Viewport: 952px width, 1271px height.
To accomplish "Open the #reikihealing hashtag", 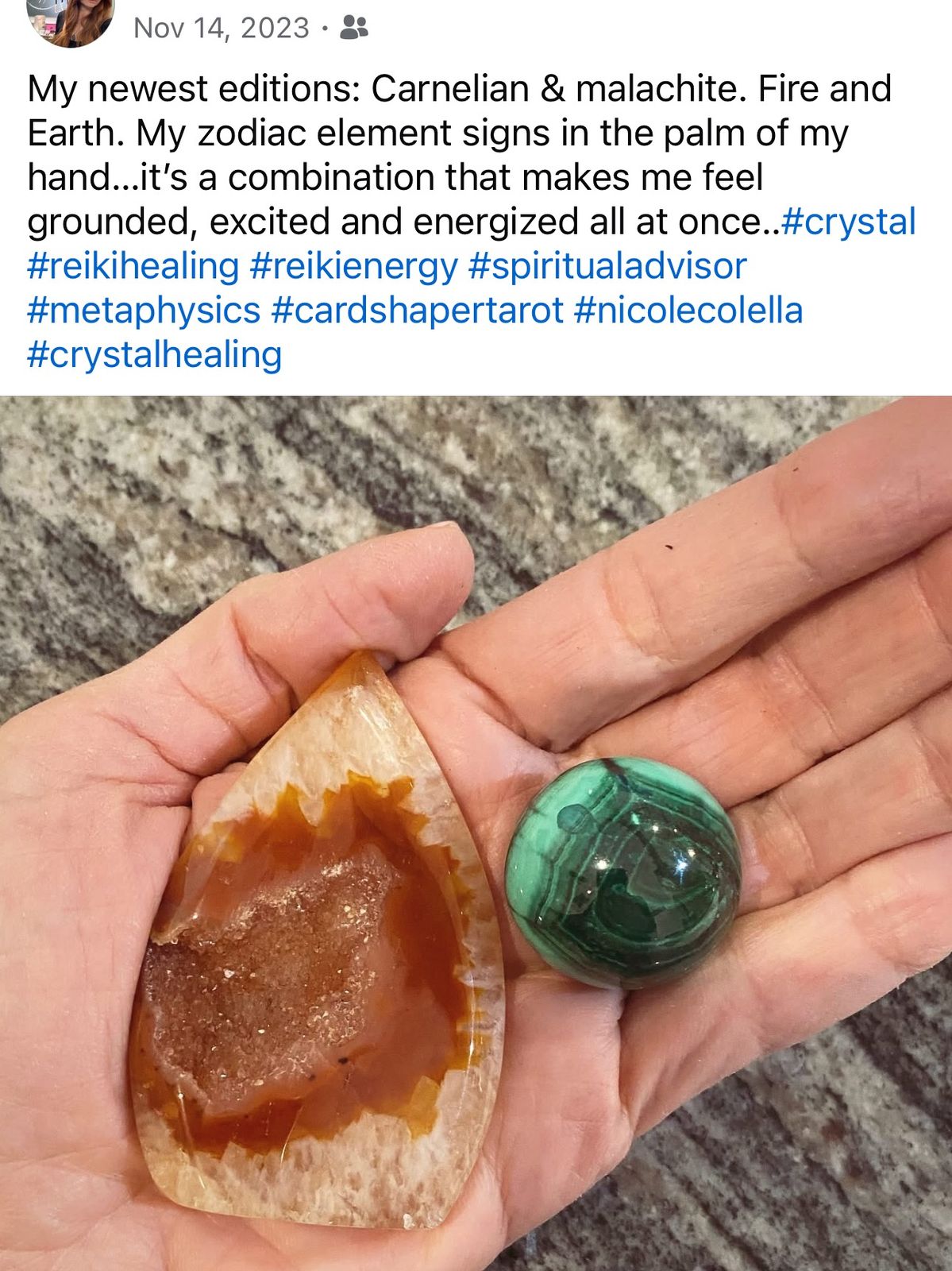I will pos(133,266).
